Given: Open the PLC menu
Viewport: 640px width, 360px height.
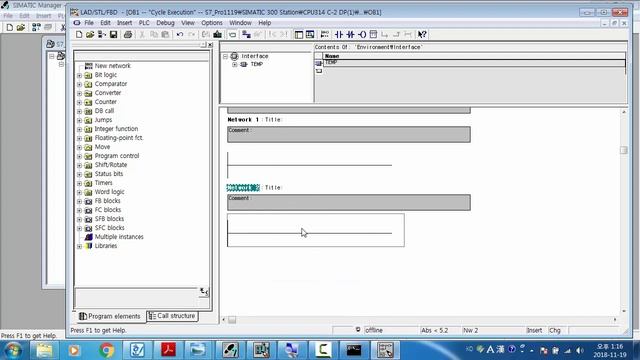Looking at the screenshot, I should pos(144,23).
